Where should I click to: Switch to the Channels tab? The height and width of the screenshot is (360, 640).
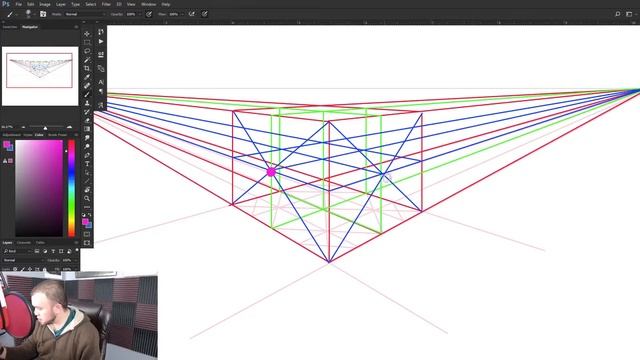(24, 242)
